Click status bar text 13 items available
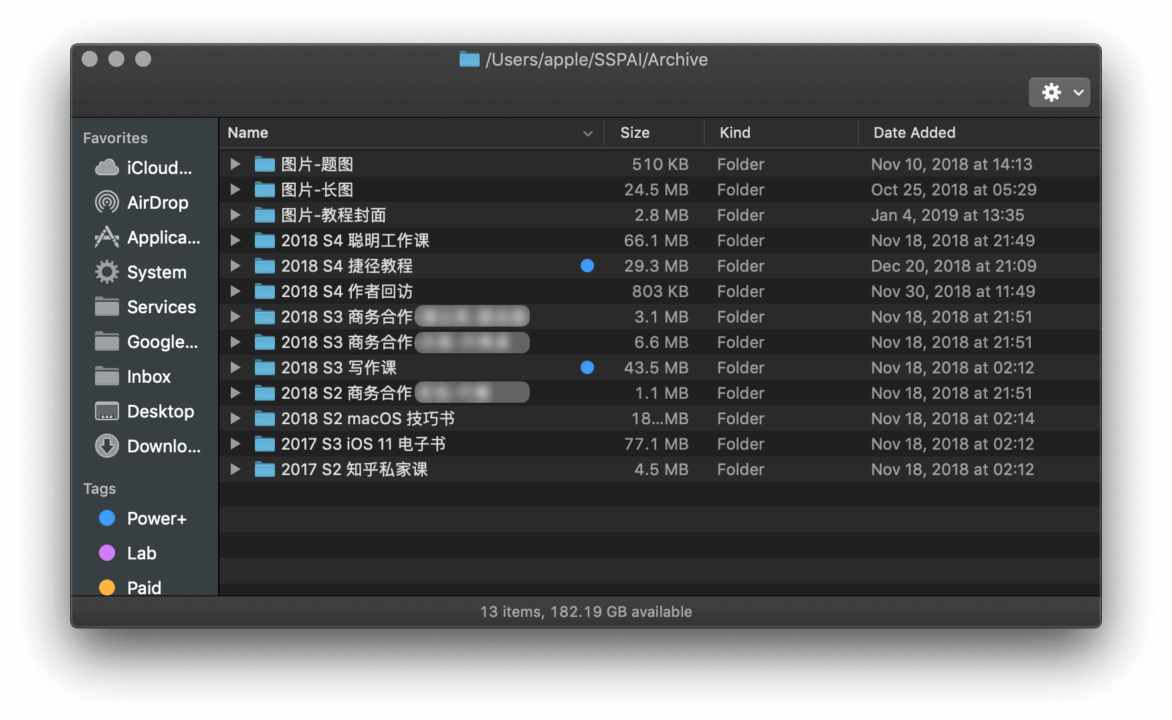The image size is (1172, 720). pos(586,612)
